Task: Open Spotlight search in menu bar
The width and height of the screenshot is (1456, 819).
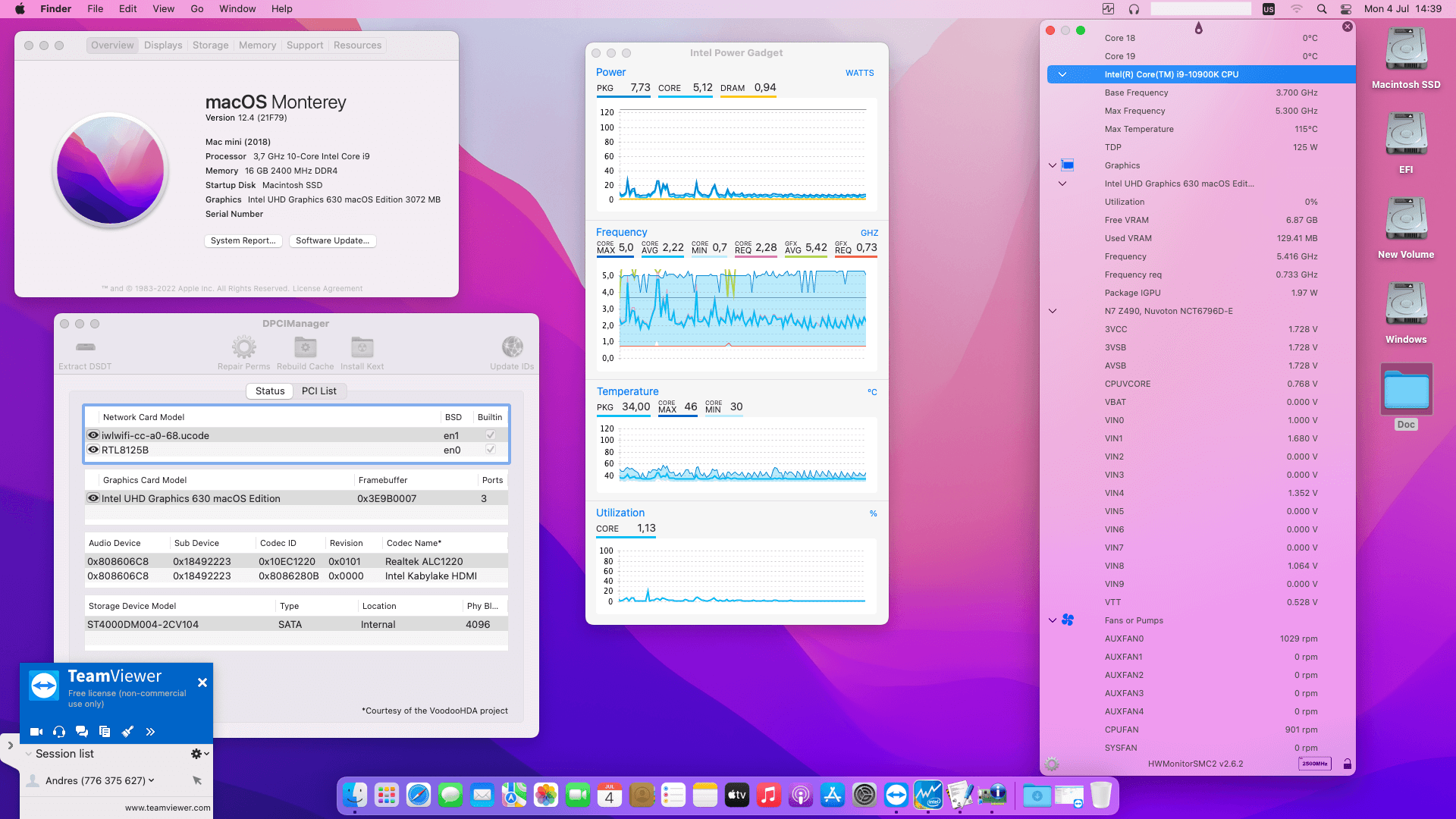Action: 1322,9
